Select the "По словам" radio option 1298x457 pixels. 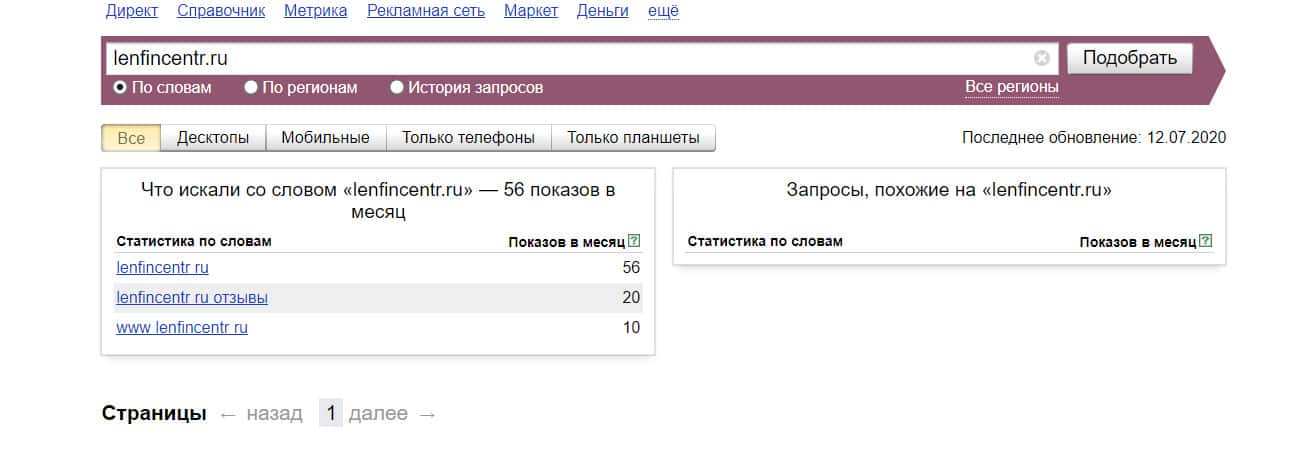tap(120, 88)
